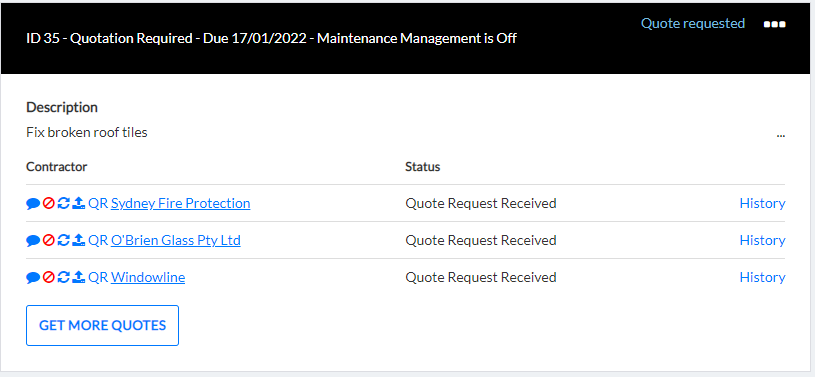The height and width of the screenshot is (377, 815).
Task: Click the comment icon for Sydney Fire Protection
Action: pos(33,204)
